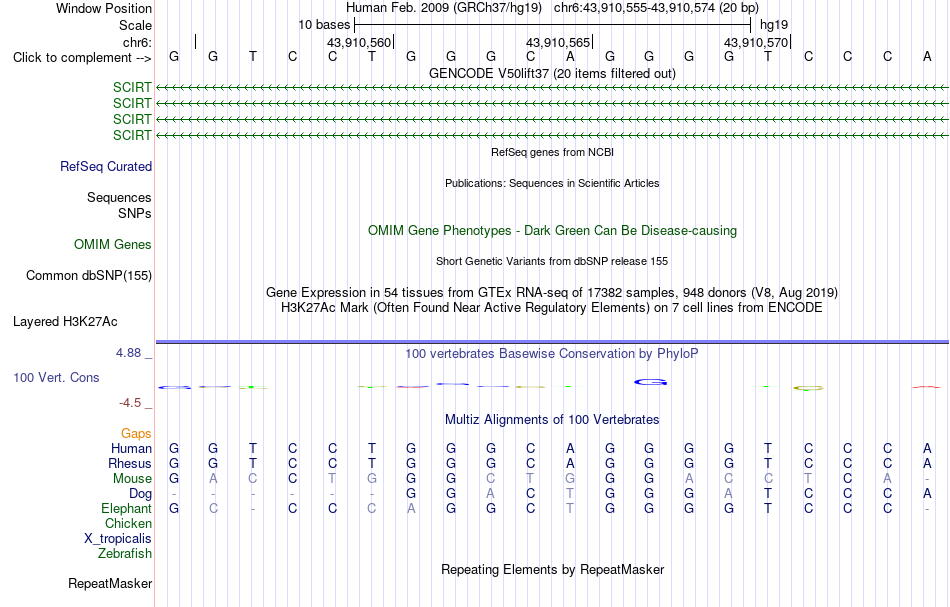Click the hg19 label next to the scale bar
This screenshot has height=607, width=950.
click(x=774, y=25)
